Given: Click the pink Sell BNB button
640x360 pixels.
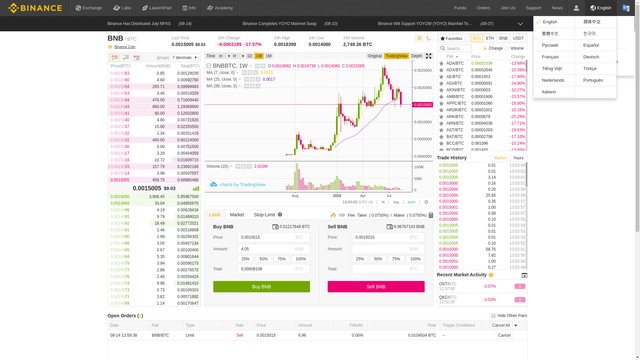Looking at the screenshot, I should tap(376, 287).
